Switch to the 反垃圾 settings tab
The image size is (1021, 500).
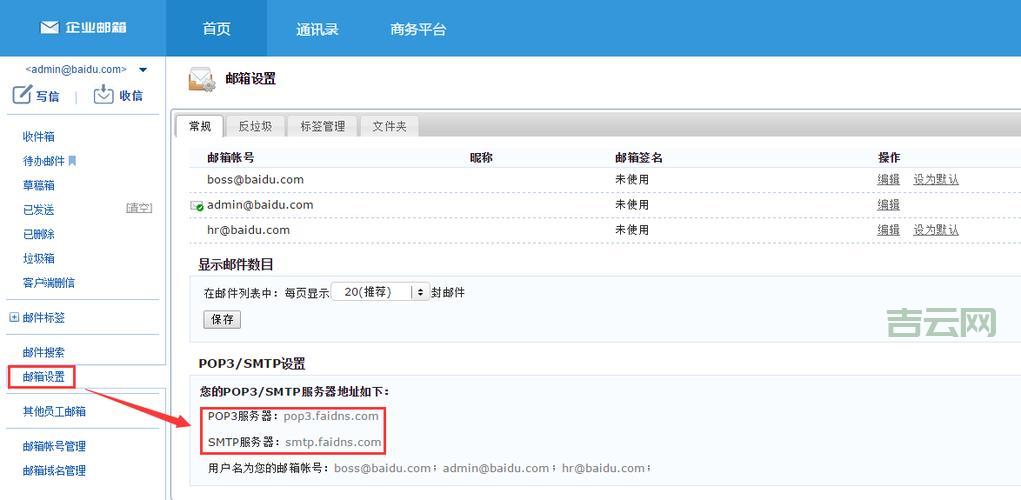click(x=255, y=126)
